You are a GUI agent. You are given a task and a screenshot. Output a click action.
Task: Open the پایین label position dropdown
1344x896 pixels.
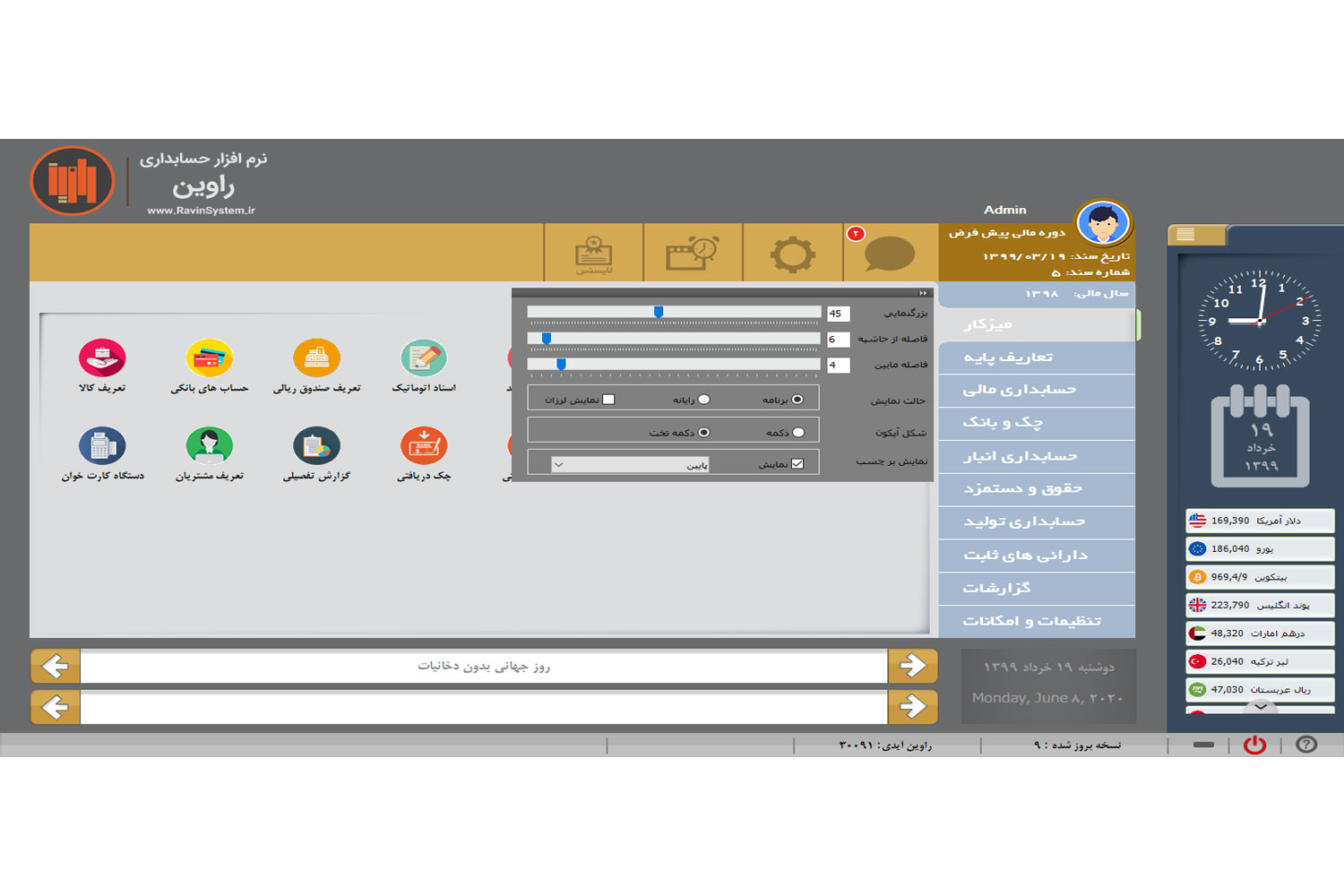click(x=630, y=465)
